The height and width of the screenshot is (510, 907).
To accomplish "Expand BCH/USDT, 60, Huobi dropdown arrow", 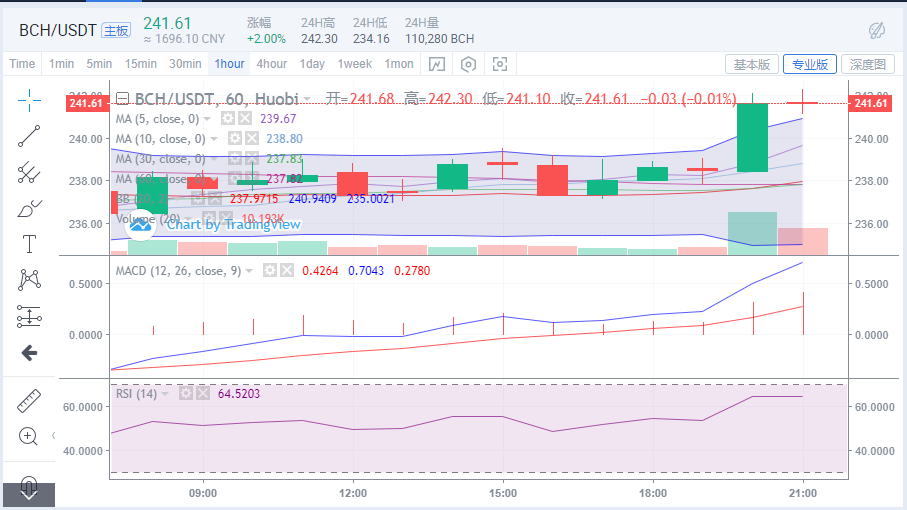I will pyautogui.click(x=307, y=99).
